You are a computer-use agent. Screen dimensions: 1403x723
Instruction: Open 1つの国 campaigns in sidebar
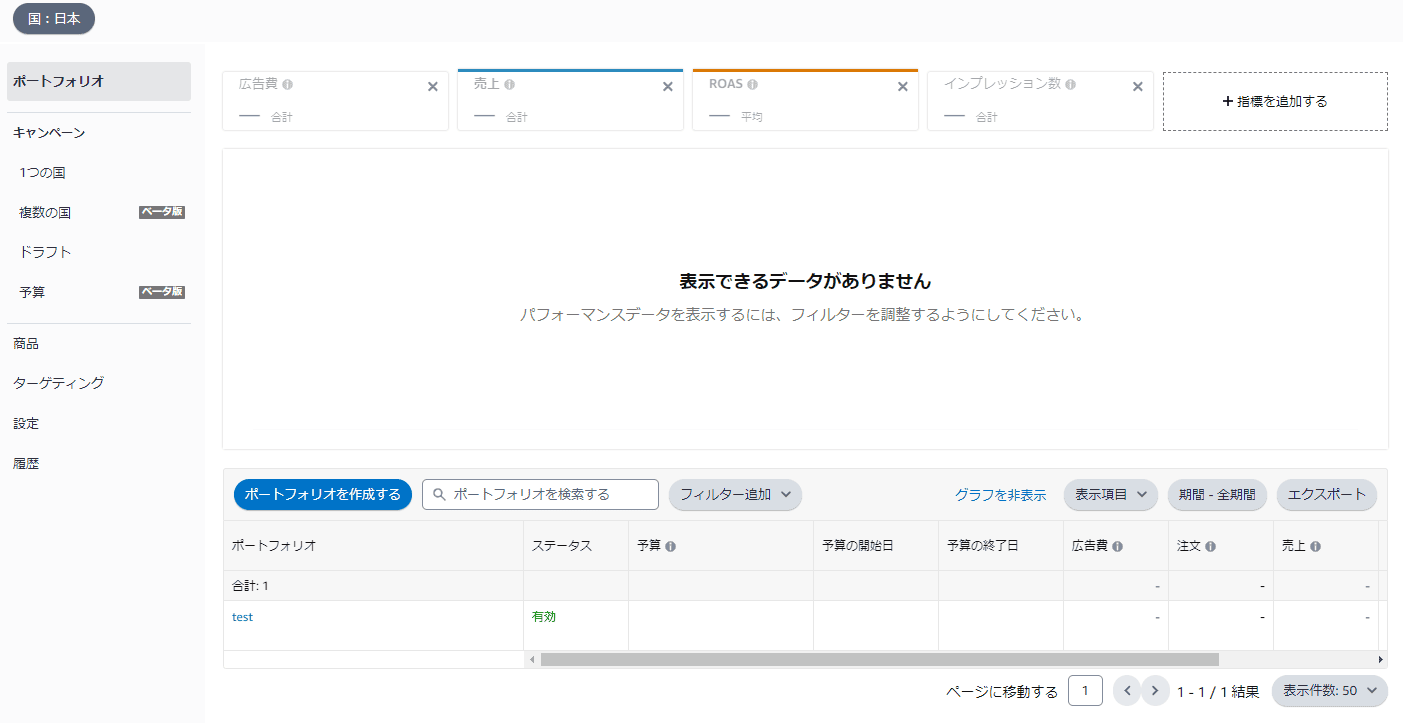(42, 173)
